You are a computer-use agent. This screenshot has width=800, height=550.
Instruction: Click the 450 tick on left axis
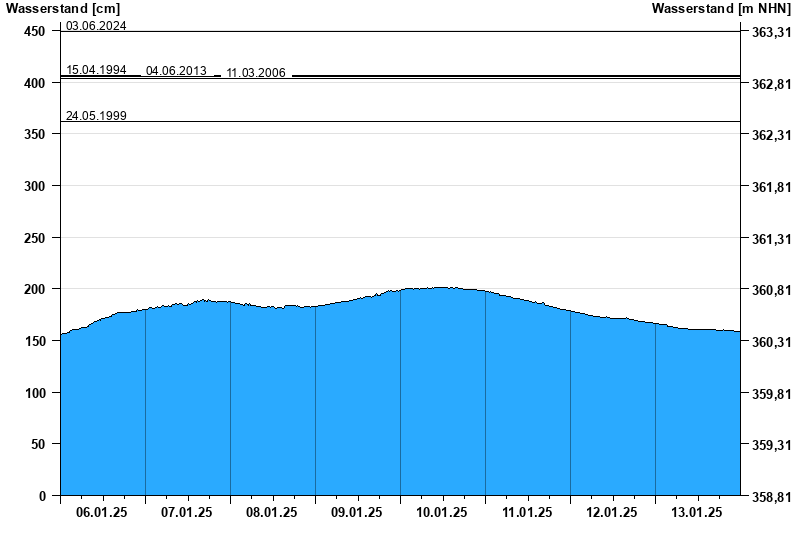click(35, 32)
